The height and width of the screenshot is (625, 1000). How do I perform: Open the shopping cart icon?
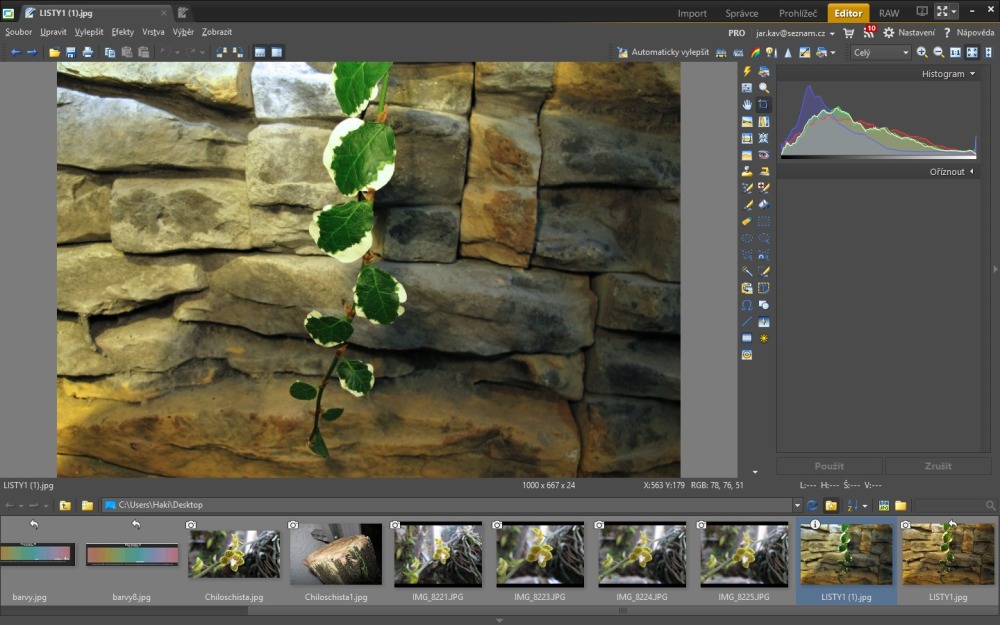(849, 33)
